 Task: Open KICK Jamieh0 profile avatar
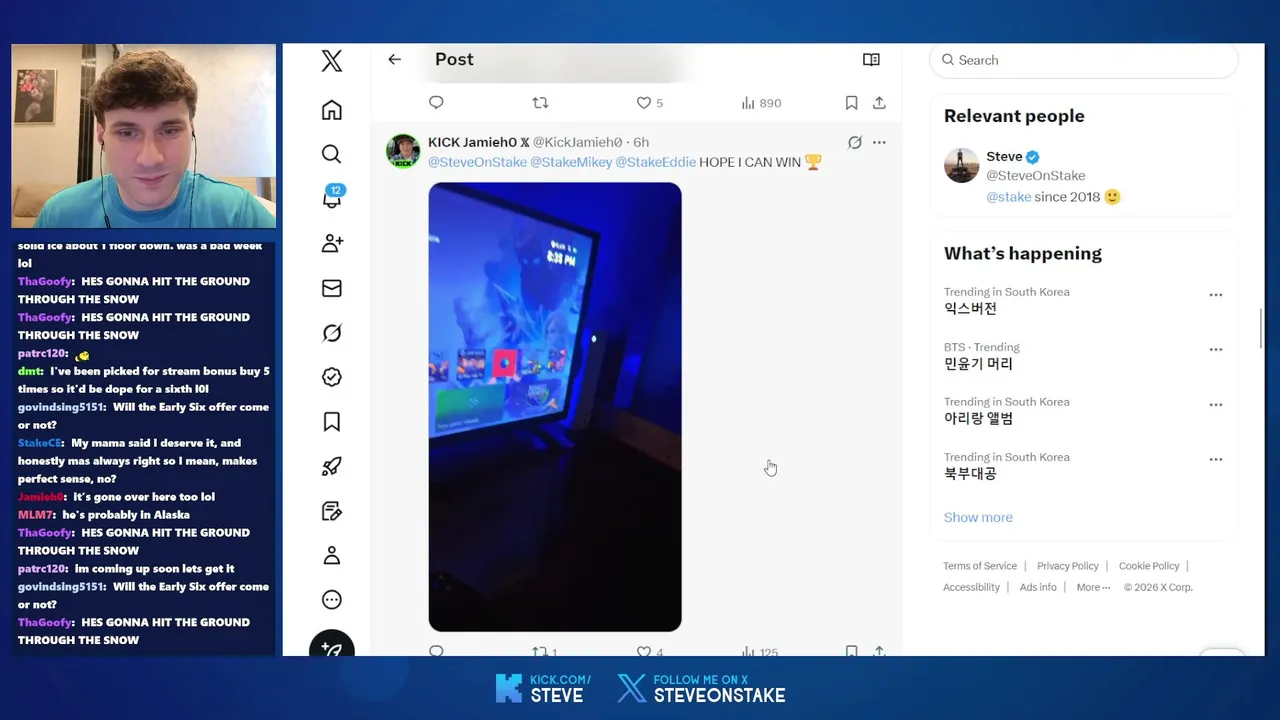pos(404,151)
